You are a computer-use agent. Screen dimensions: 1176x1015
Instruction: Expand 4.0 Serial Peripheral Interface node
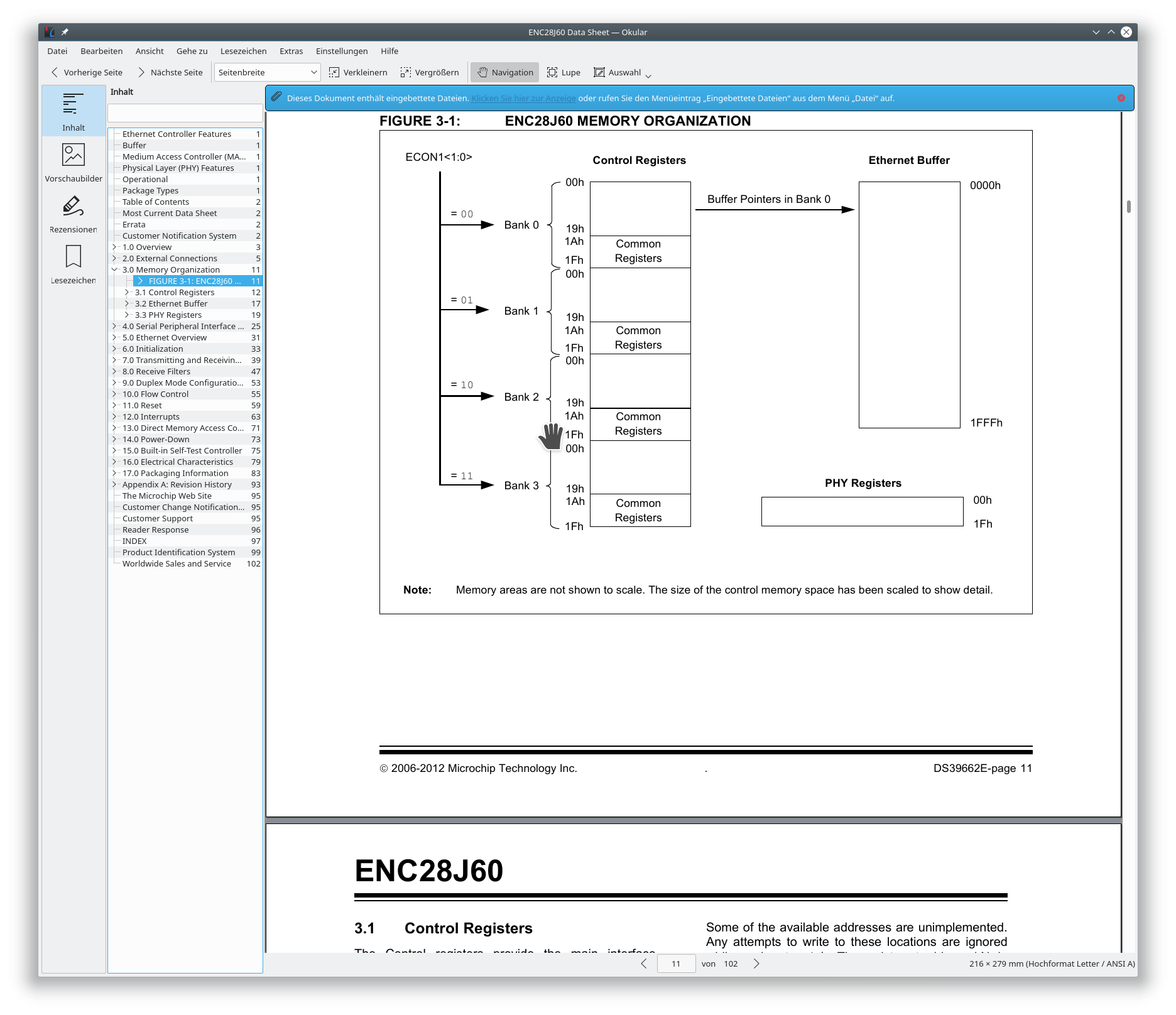click(x=114, y=326)
